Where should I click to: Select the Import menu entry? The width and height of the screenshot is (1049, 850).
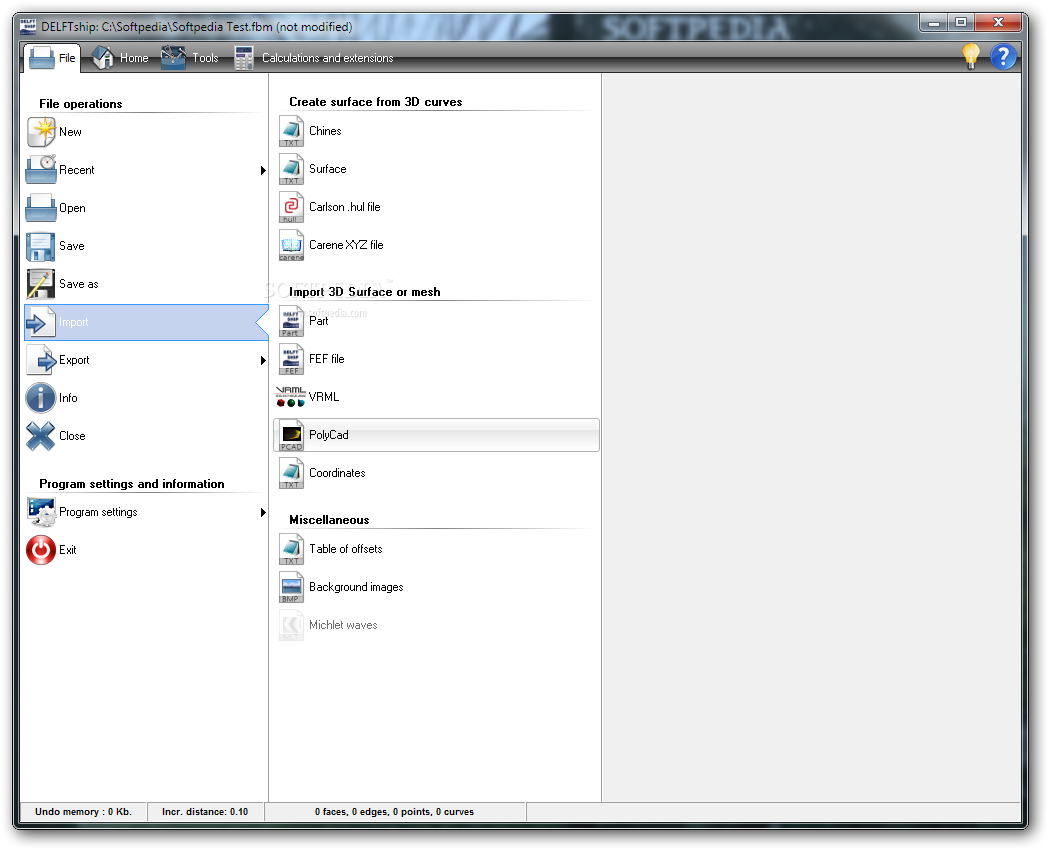click(x=146, y=322)
